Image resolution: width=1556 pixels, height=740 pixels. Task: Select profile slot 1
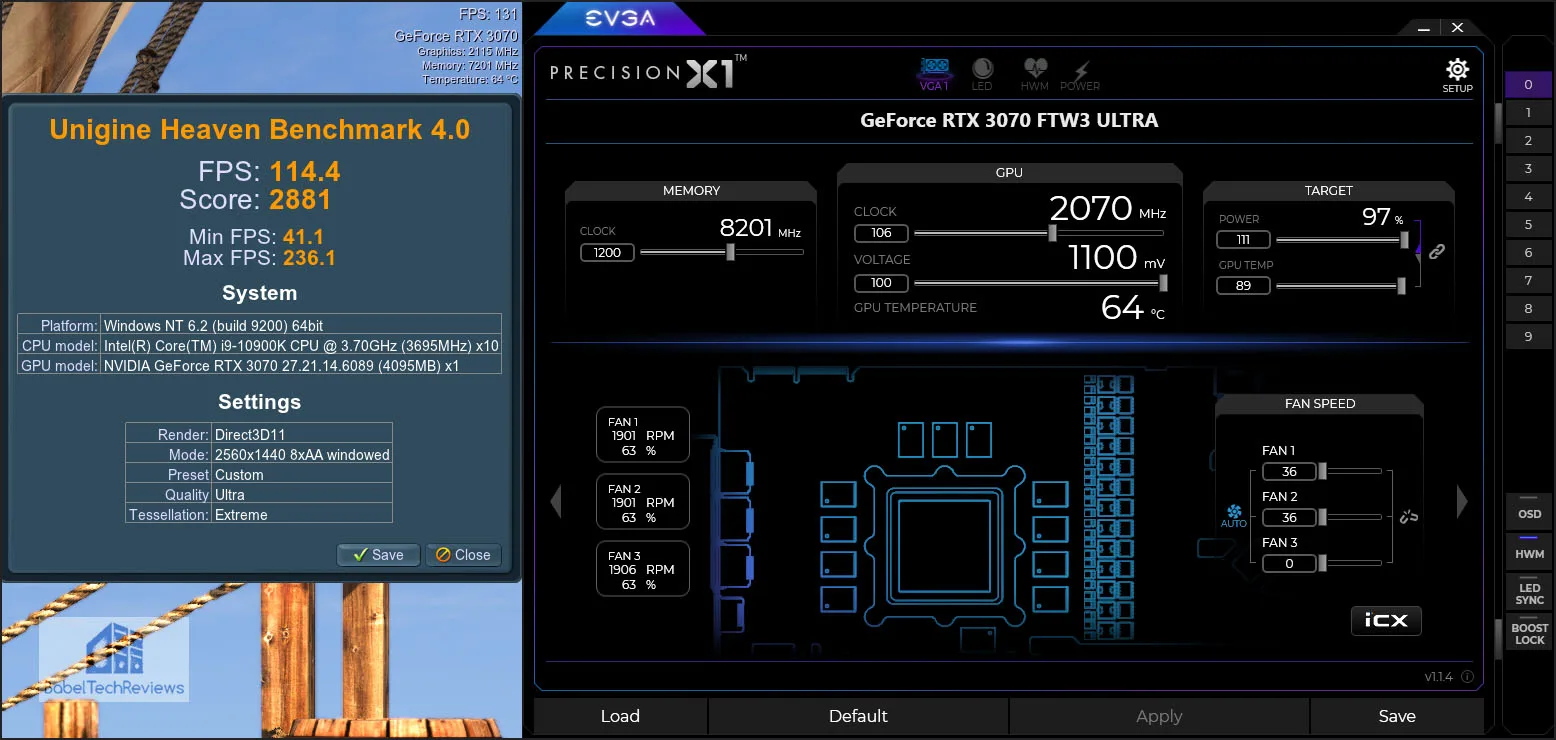[x=1528, y=113]
